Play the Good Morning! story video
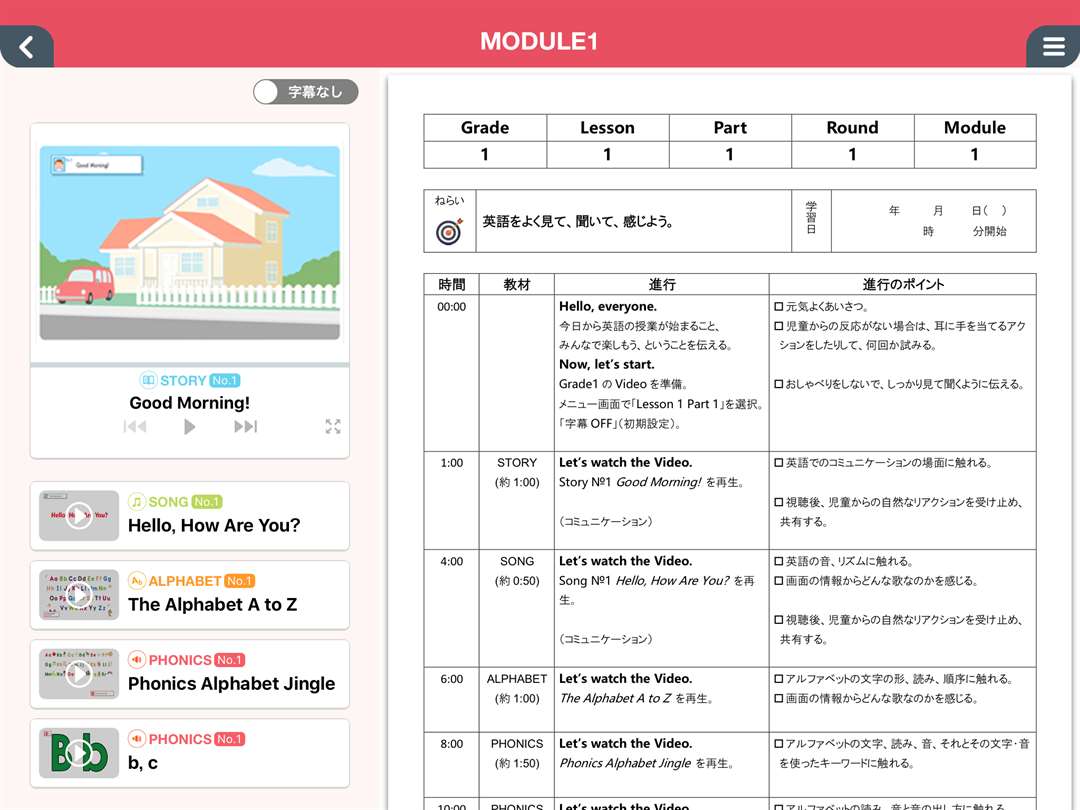The image size is (1080, 810). (x=189, y=427)
